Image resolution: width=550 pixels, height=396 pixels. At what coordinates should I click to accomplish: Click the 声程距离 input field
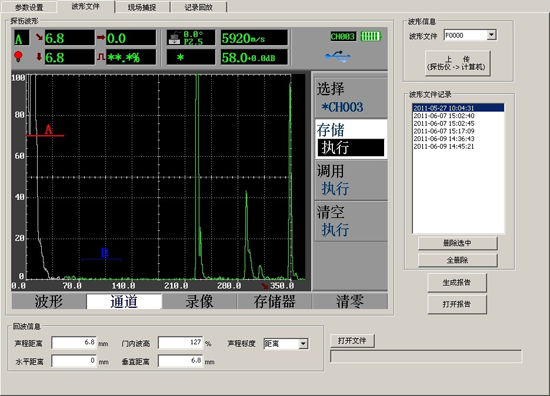click(x=75, y=342)
